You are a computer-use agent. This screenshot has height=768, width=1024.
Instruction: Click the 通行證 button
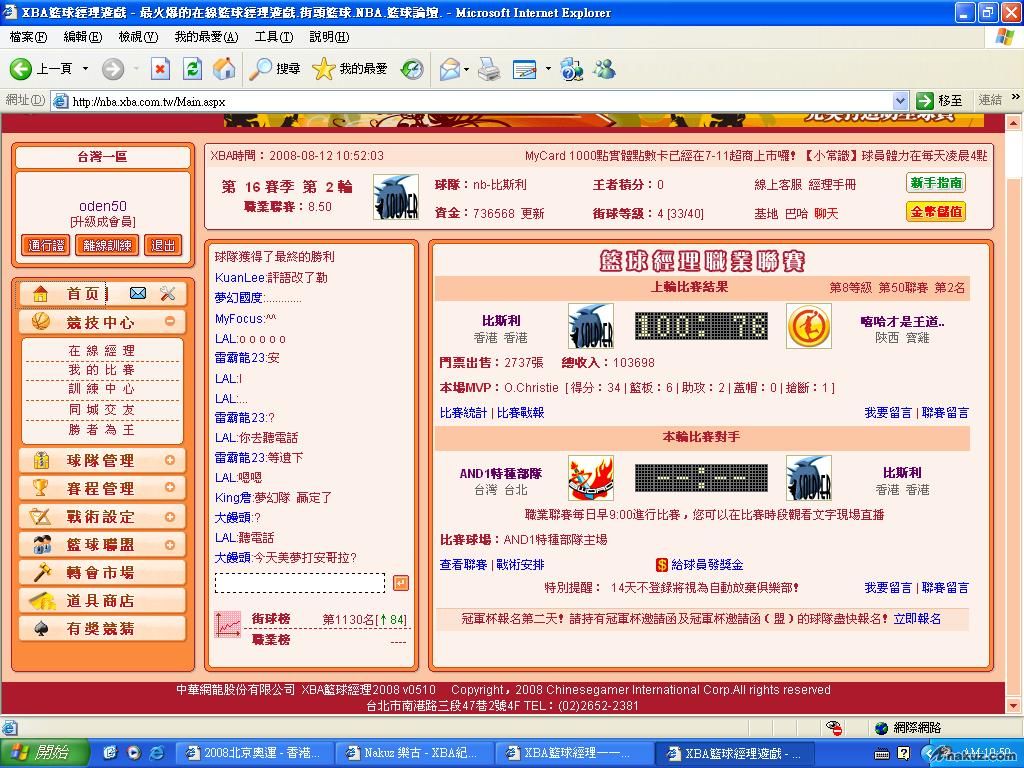point(46,246)
